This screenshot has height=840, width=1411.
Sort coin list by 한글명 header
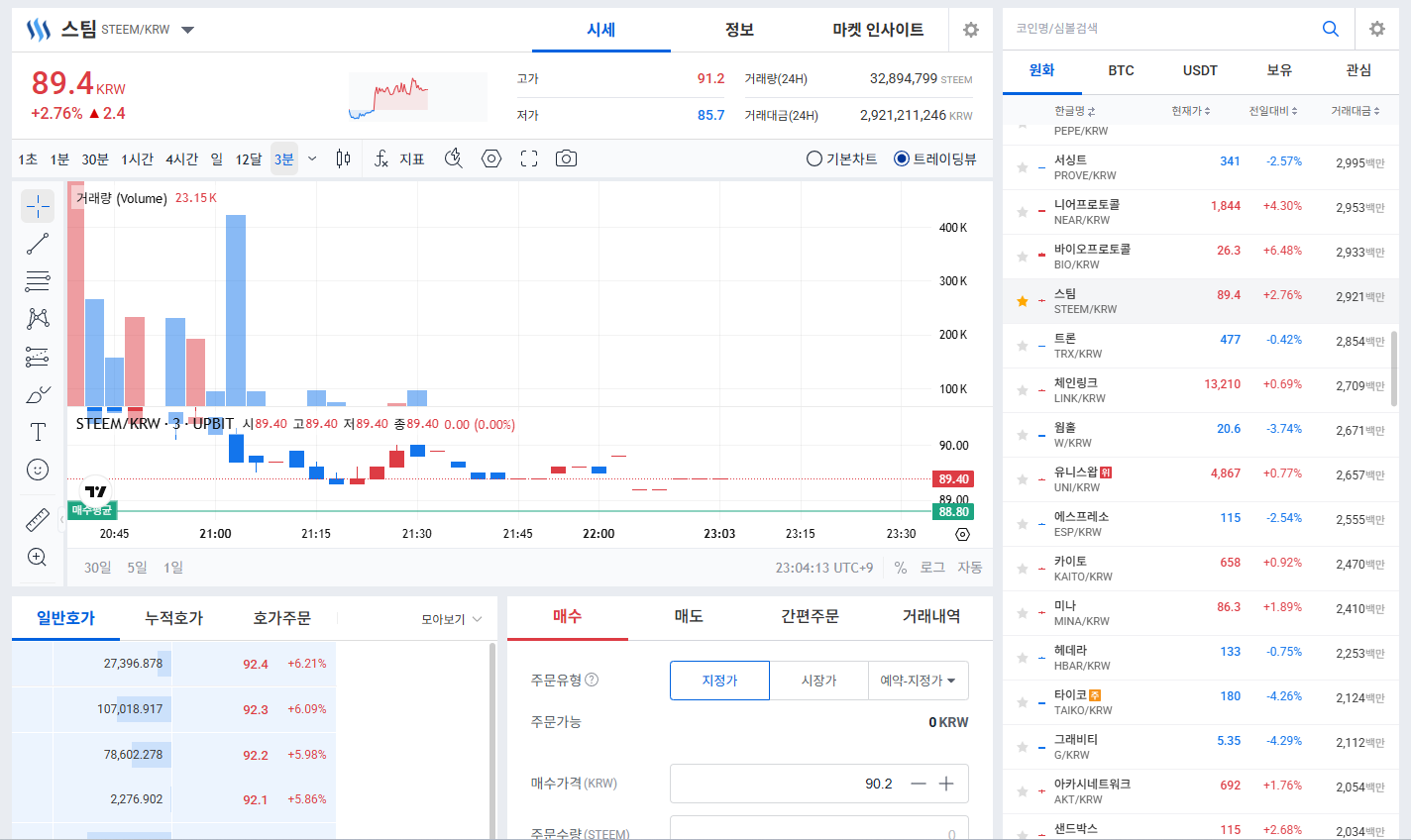click(x=1075, y=111)
